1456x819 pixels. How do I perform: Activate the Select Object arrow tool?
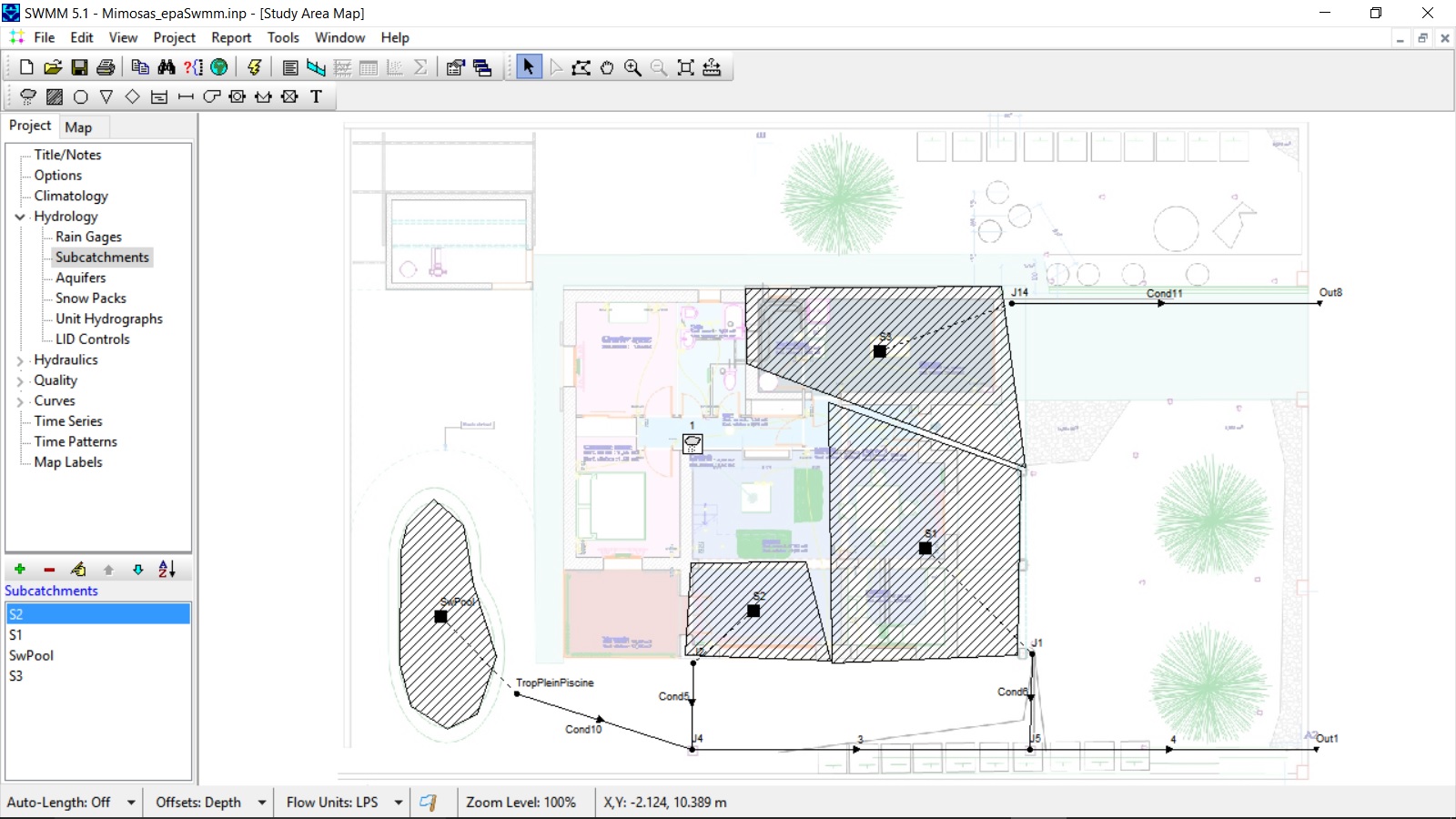(x=529, y=67)
